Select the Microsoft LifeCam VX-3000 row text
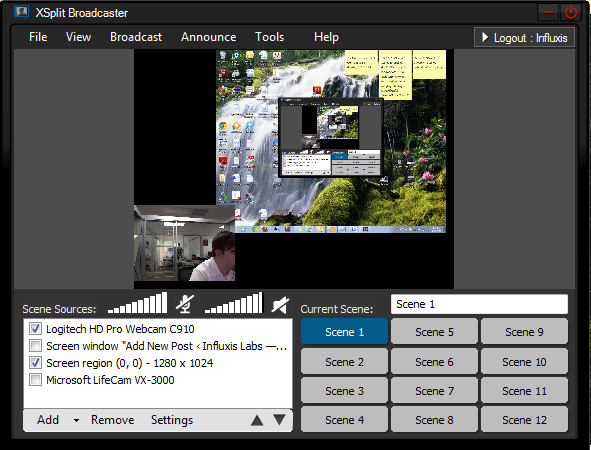The image size is (591, 450). (110, 380)
